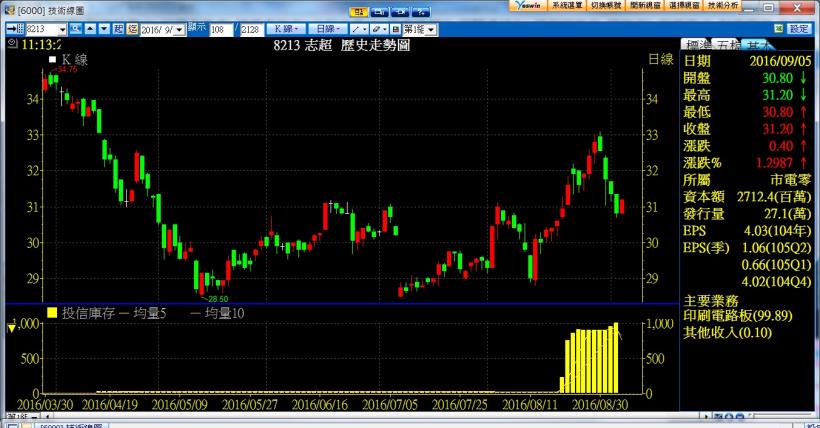
Task: Click the 設定 settings button
Action: tap(801, 29)
